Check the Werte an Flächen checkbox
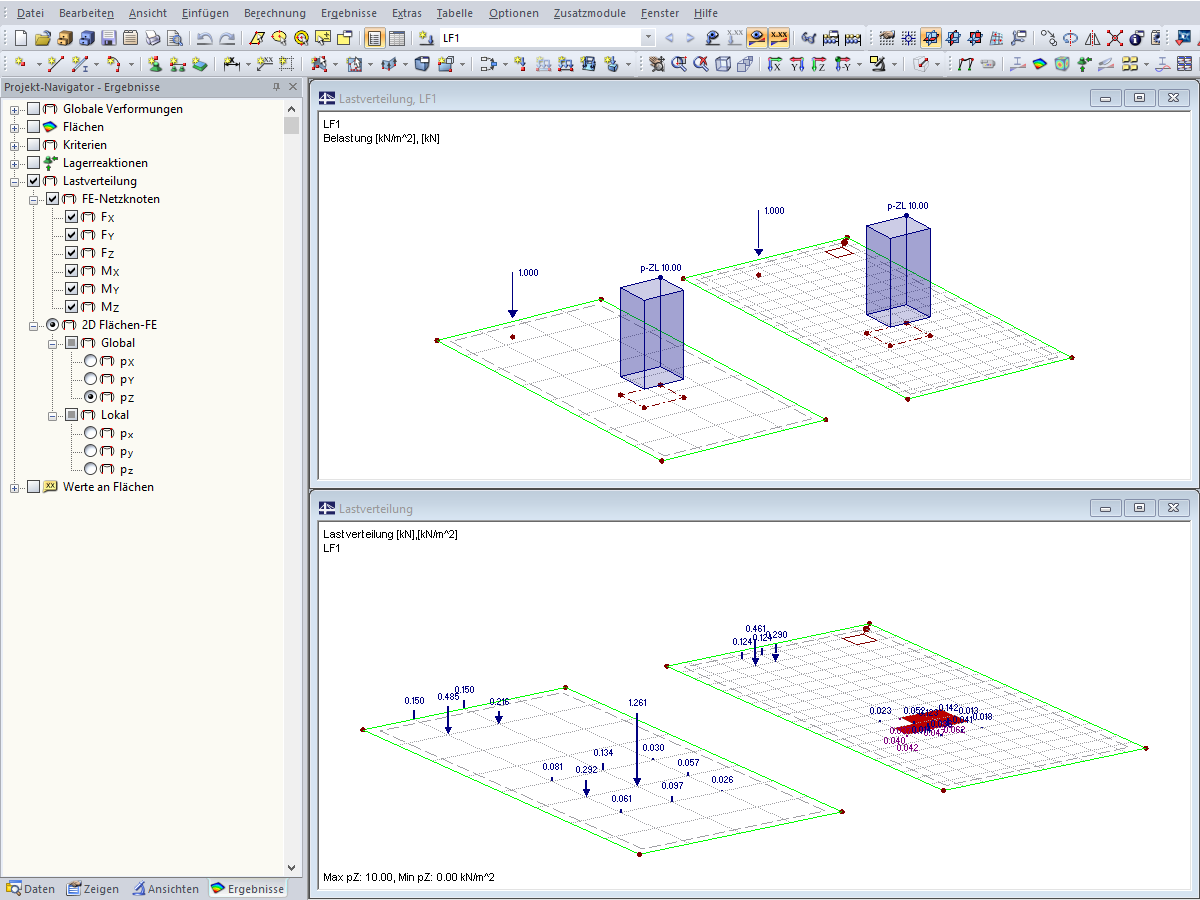The width and height of the screenshot is (1200, 900). (34, 487)
